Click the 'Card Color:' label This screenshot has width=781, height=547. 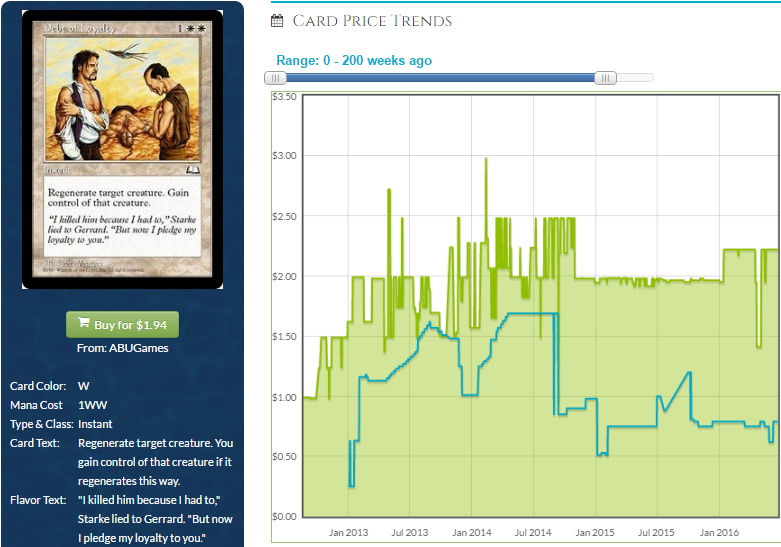click(38, 386)
